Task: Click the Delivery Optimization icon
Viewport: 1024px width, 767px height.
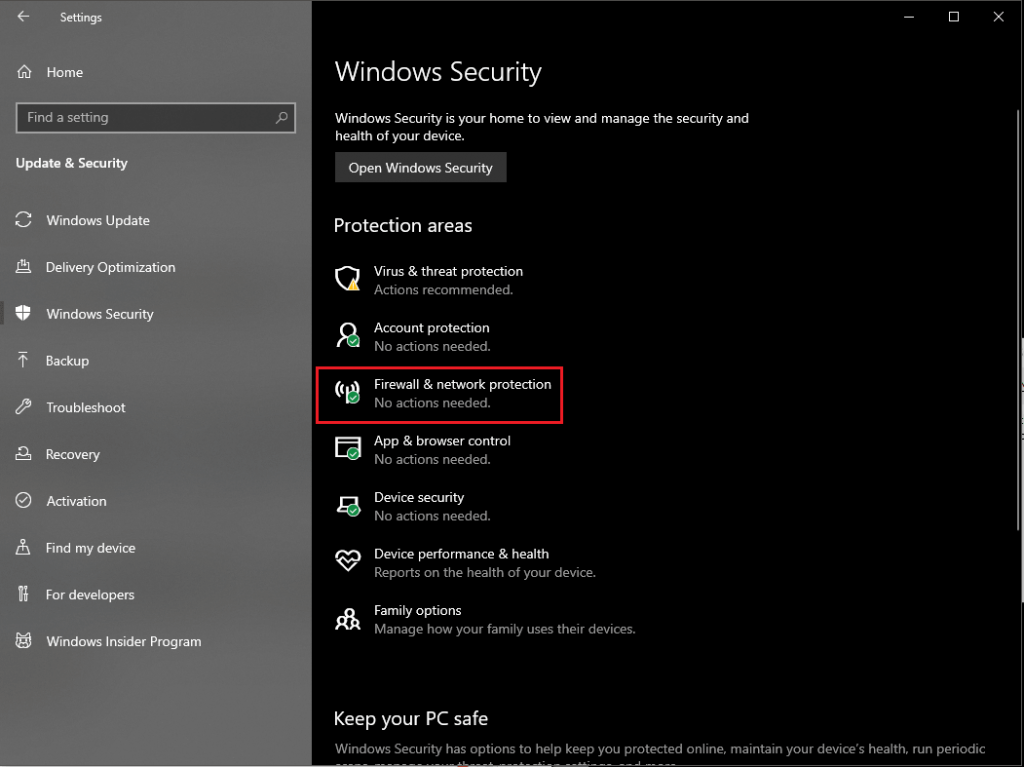Action: click(x=24, y=267)
